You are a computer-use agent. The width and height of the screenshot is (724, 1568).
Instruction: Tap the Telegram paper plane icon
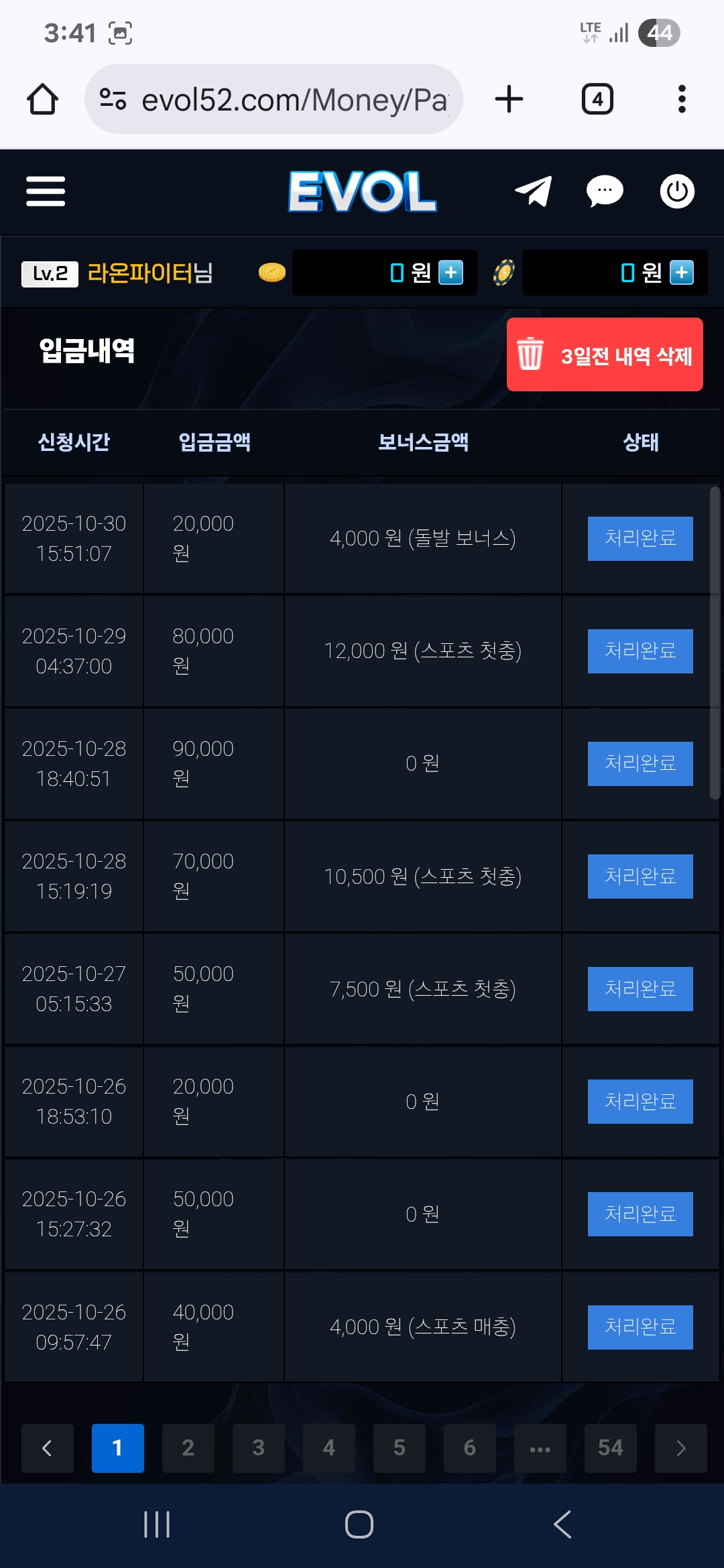tap(533, 192)
